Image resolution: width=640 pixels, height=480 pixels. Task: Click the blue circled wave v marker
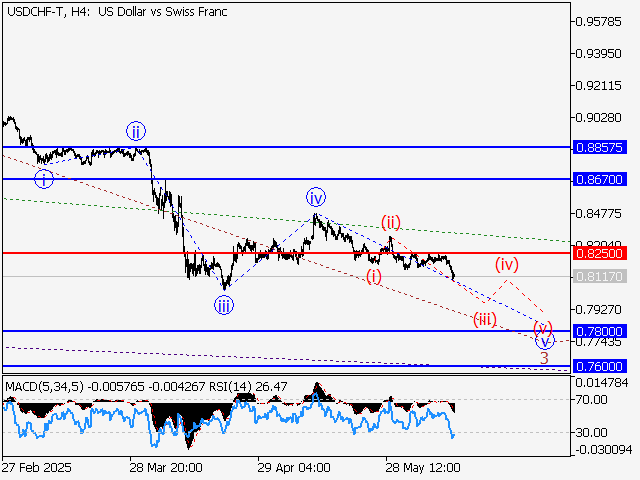point(544,341)
